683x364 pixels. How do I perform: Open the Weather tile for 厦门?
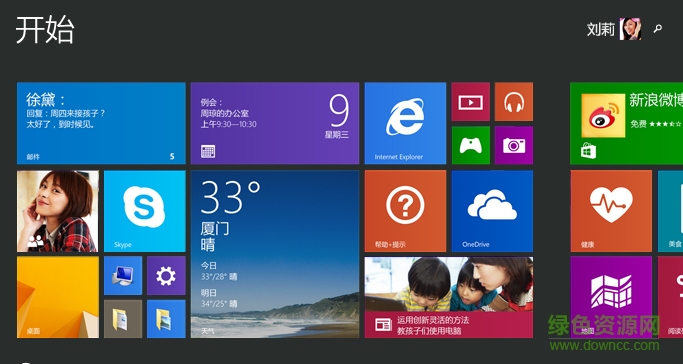coord(275,254)
